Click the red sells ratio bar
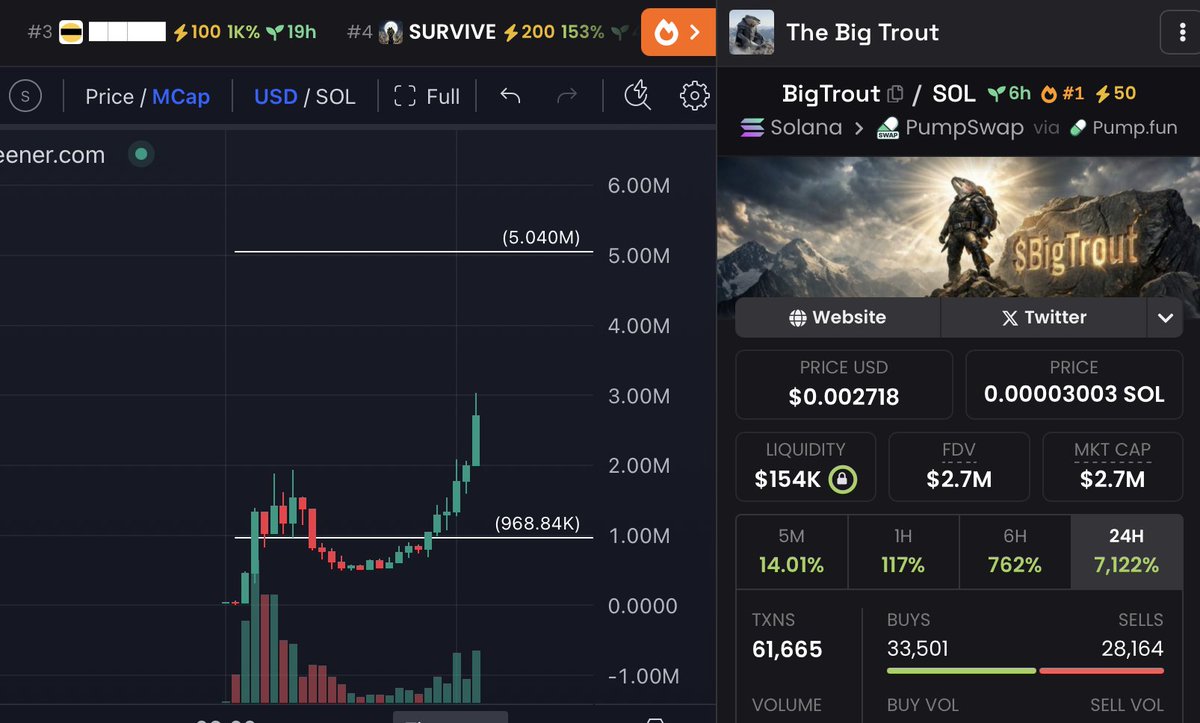1200x723 pixels. [x=1102, y=670]
